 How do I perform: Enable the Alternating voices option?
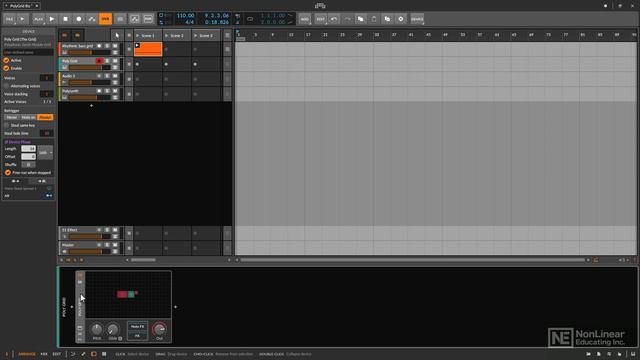pos(7,86)
